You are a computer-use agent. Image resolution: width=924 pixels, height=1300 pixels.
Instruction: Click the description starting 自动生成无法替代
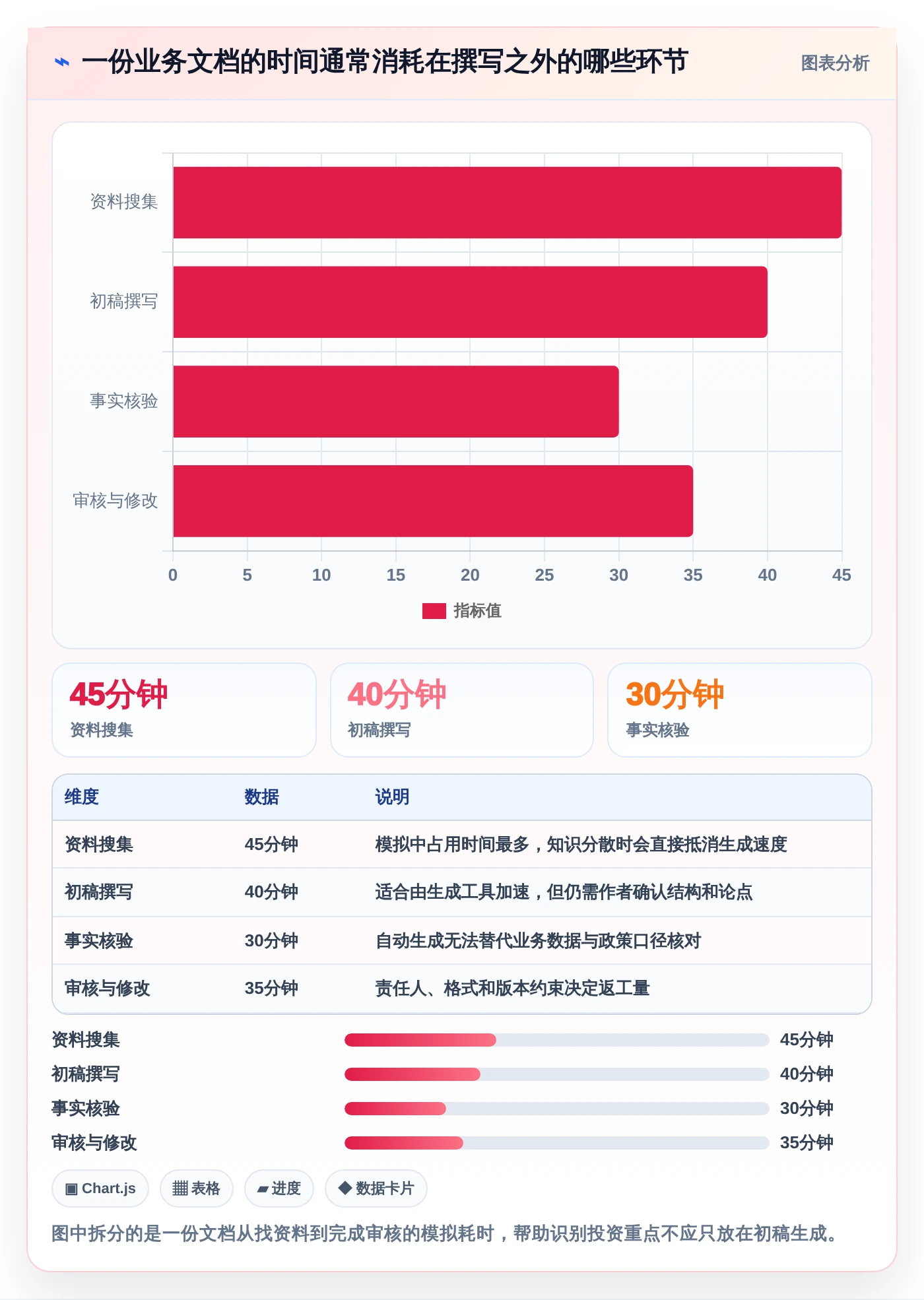[539, 941]
